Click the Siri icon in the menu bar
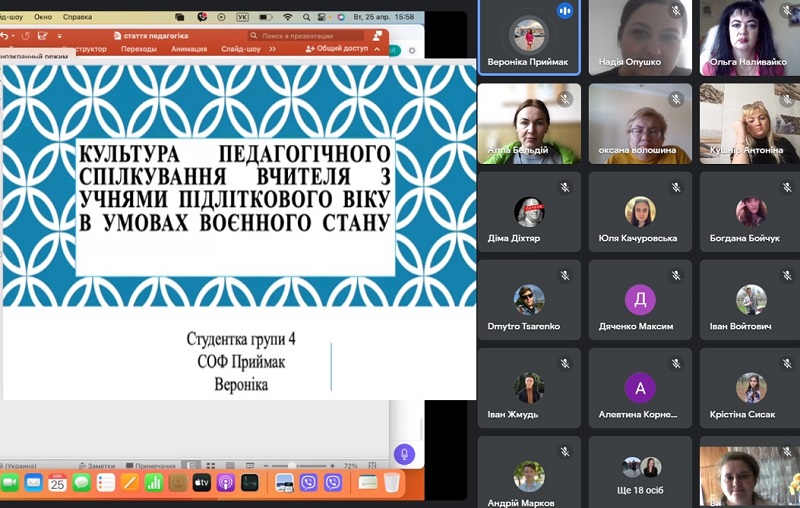 point(341,17)
